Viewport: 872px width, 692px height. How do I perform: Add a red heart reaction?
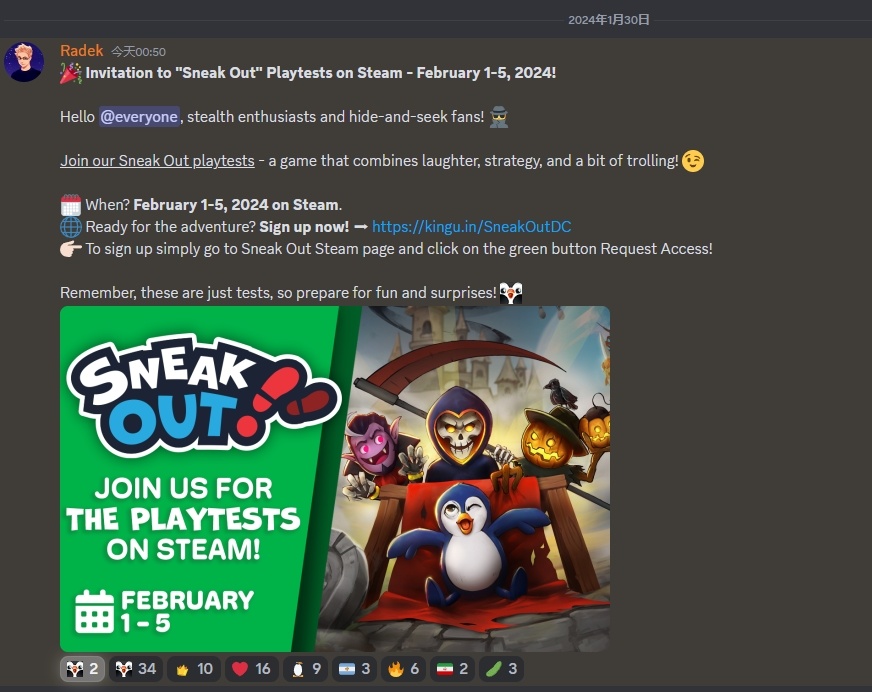(252, 669)
